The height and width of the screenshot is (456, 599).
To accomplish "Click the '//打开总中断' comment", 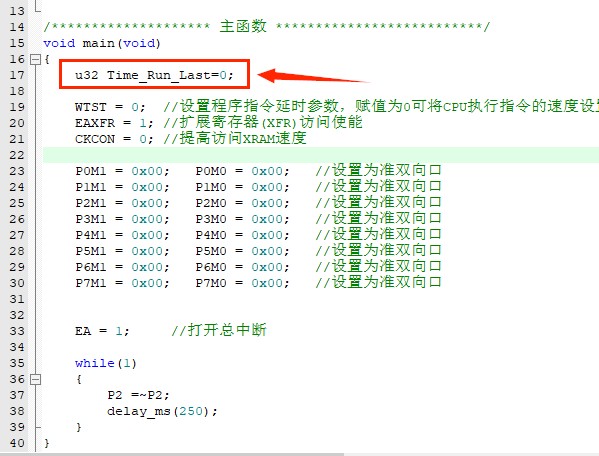I will (x=219, y=330).
